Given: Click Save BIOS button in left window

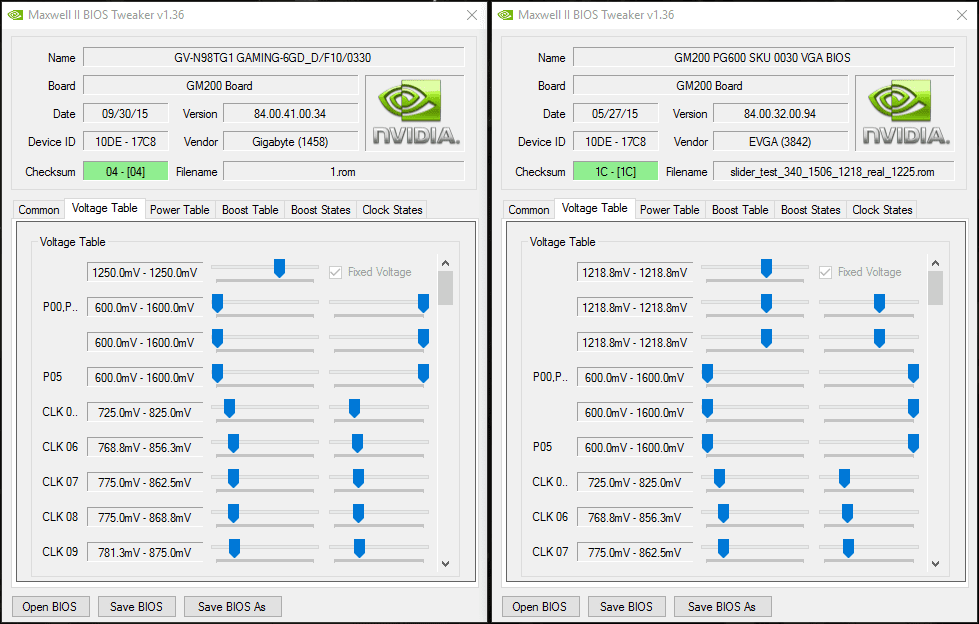Looking at the screenshot, I should (x=136, y=607).
